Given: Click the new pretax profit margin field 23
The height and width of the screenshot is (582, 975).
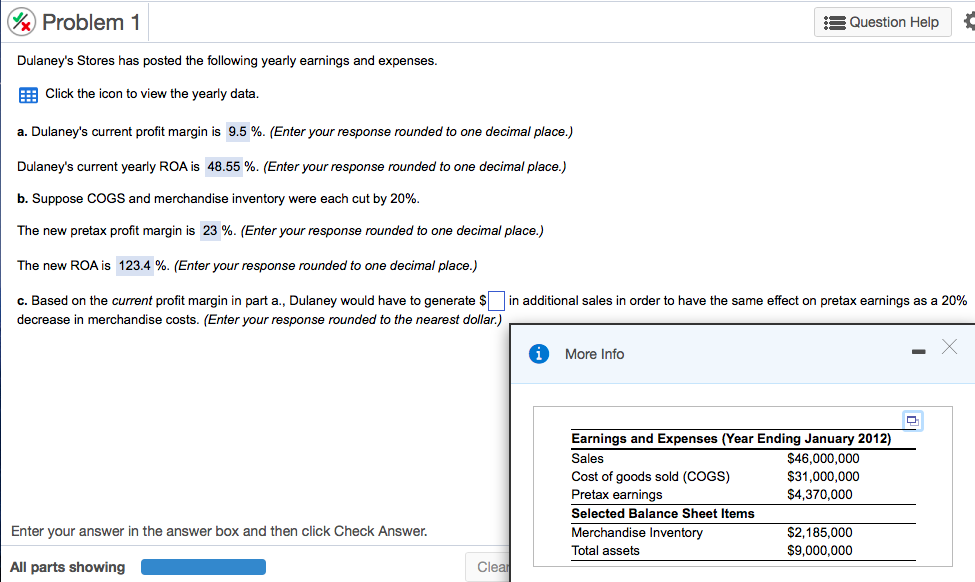Looking at the screenshot, I should click(210, 231).
